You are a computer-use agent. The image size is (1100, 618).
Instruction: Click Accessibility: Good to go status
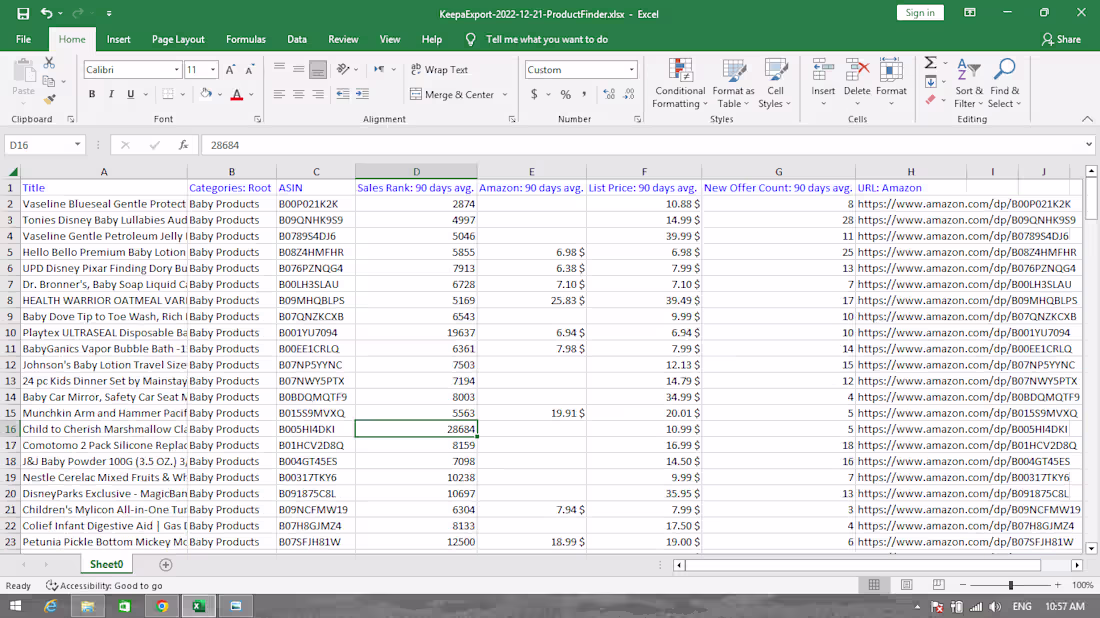pyautogui.click(x=104, y=585)
